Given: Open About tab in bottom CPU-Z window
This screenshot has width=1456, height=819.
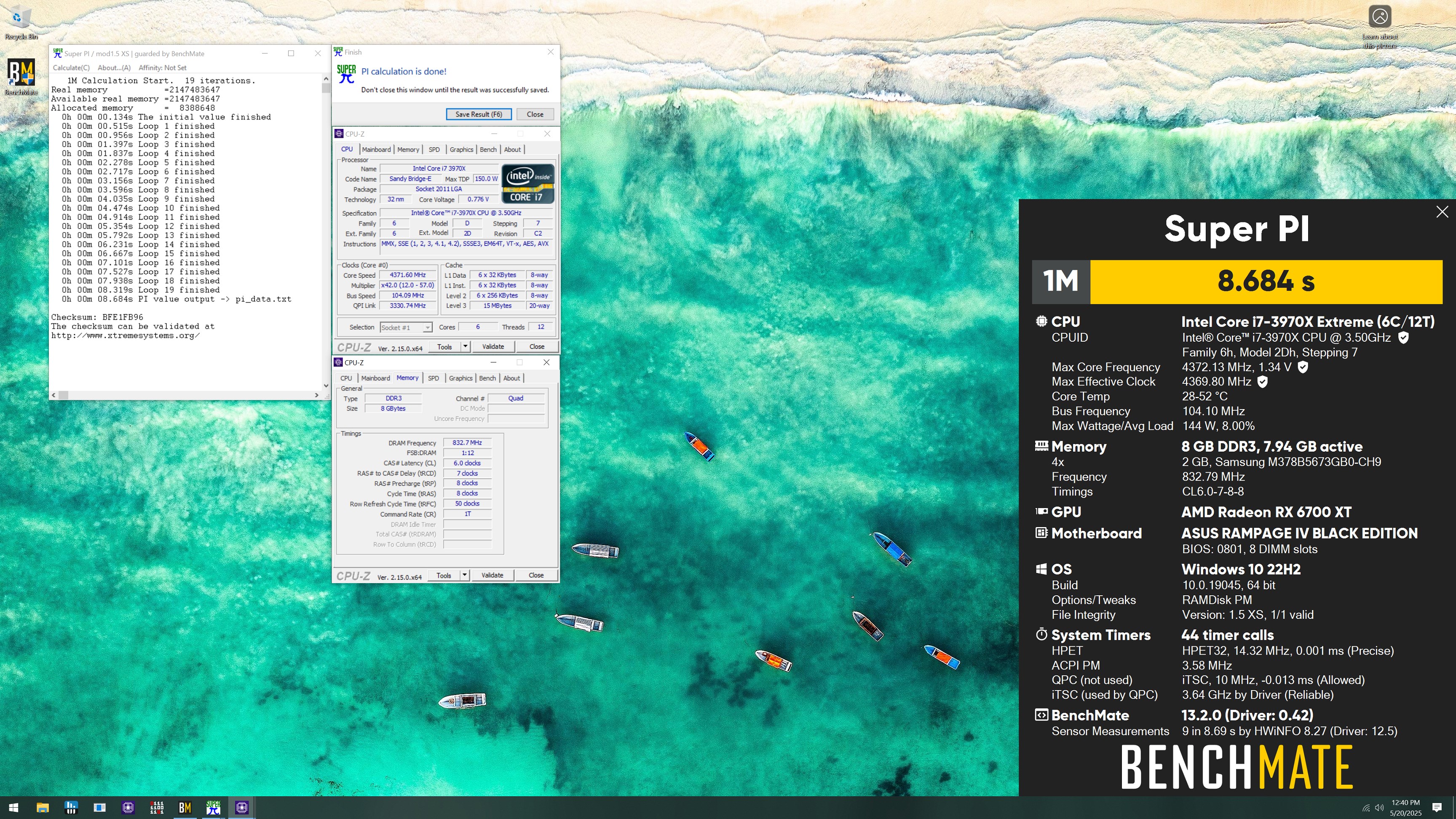Looking at the screenshot, I should click(511, 378).
